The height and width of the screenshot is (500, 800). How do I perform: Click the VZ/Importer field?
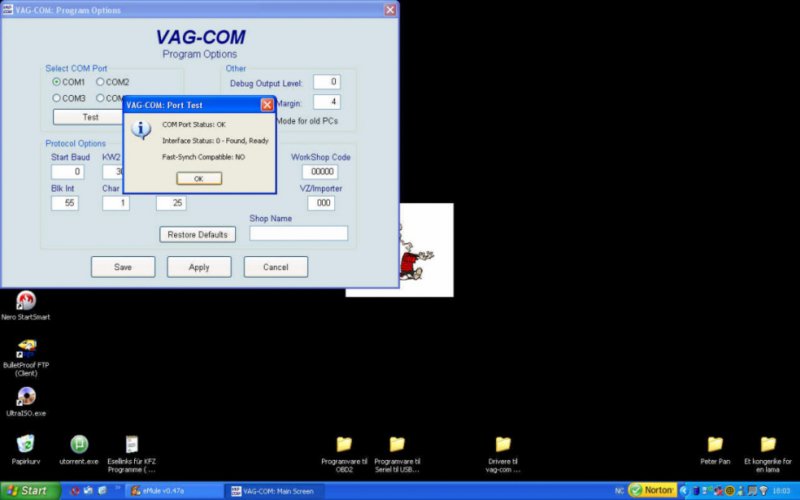tap(321, 203)
